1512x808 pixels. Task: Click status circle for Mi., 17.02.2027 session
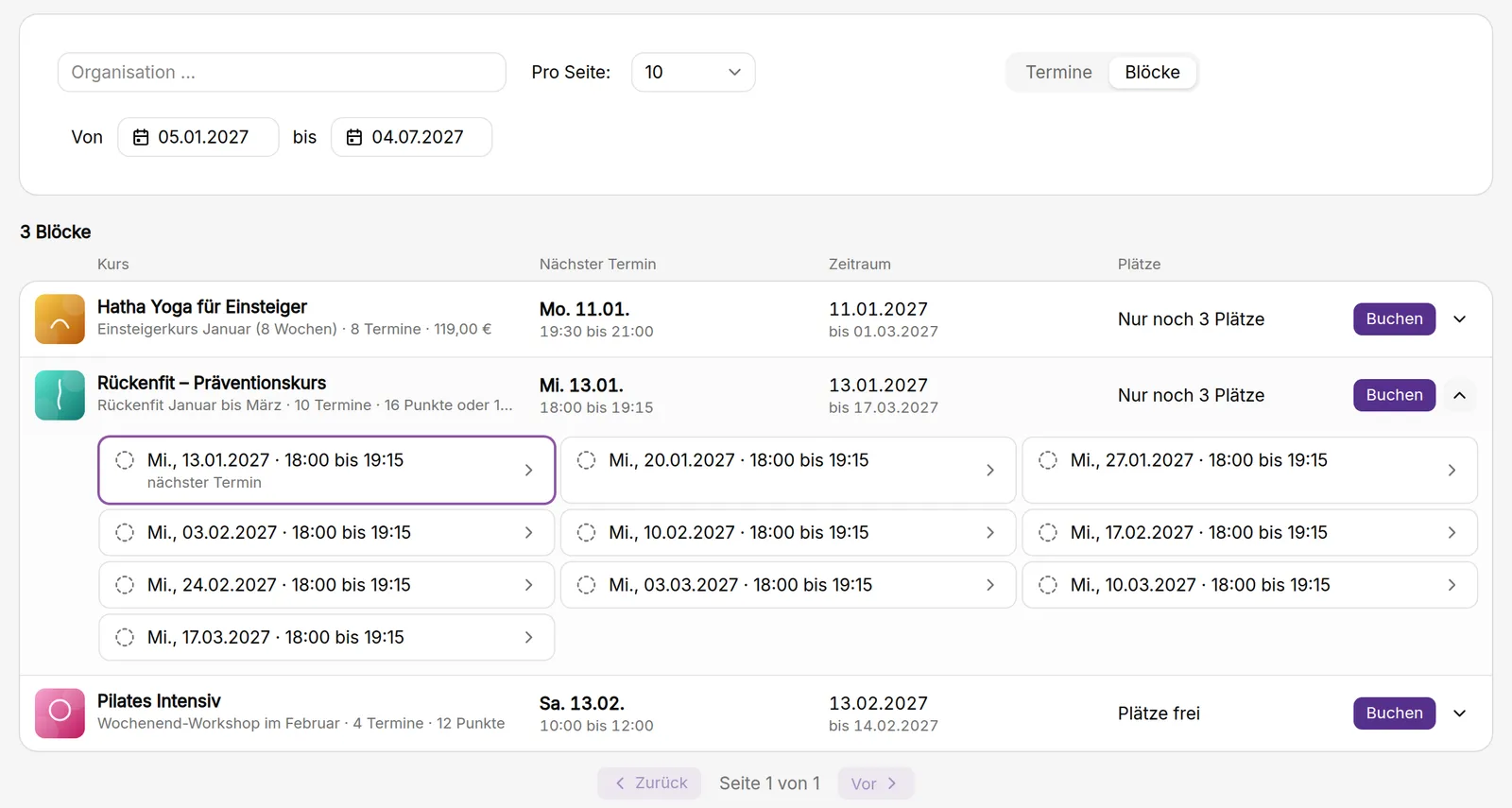tap(1048, 533)
